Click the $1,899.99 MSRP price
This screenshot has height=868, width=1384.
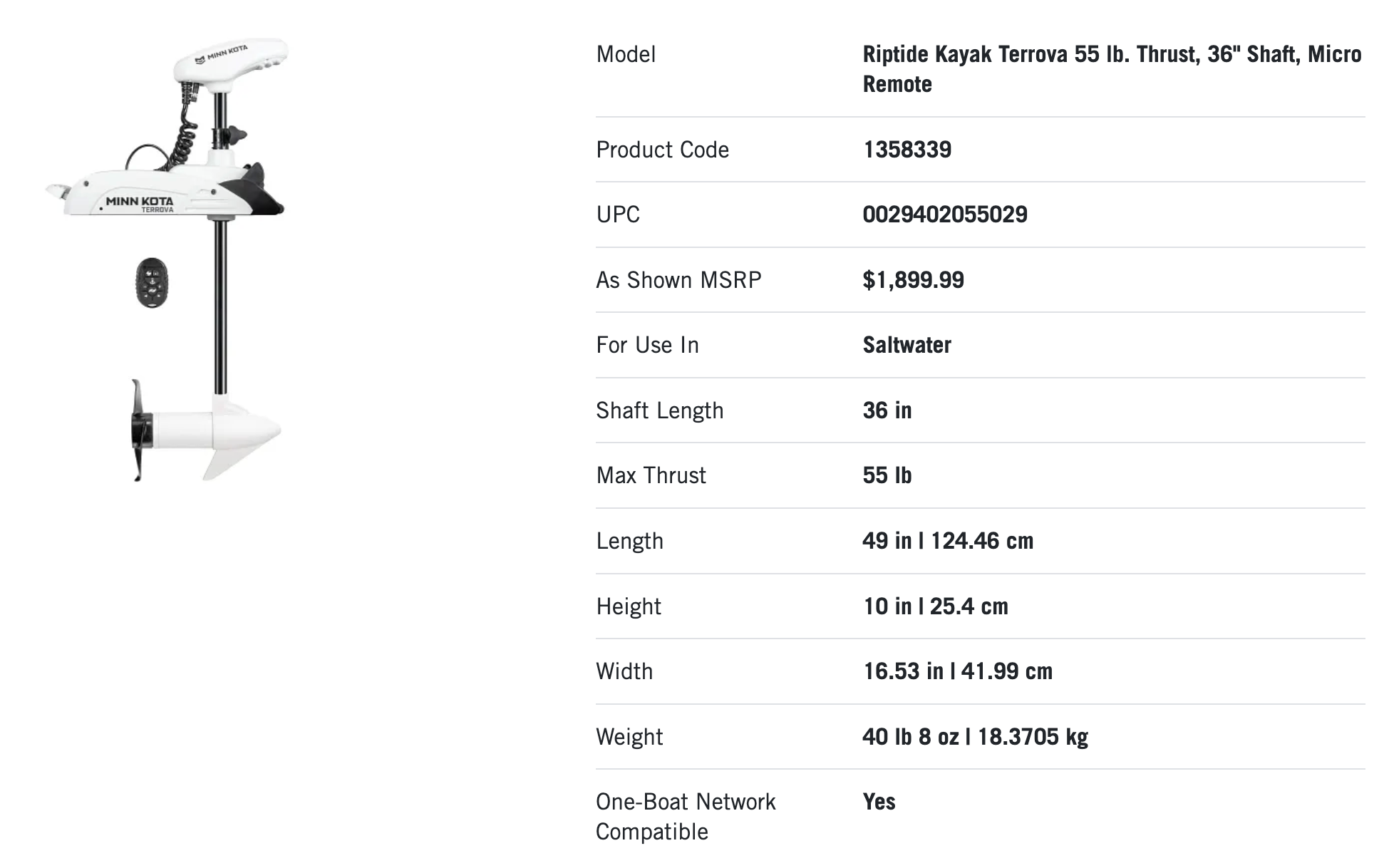coord(913,280)
